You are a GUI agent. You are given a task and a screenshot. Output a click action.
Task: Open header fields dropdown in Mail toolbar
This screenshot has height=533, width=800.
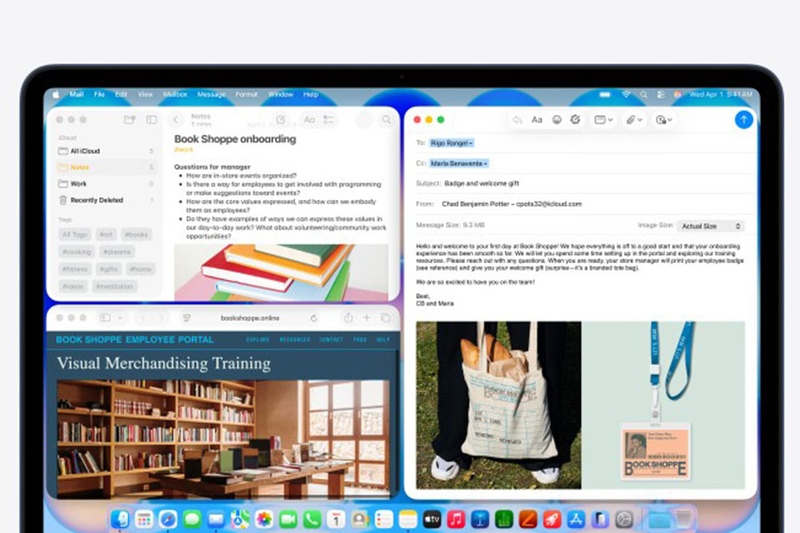click(x=604, y=120)
